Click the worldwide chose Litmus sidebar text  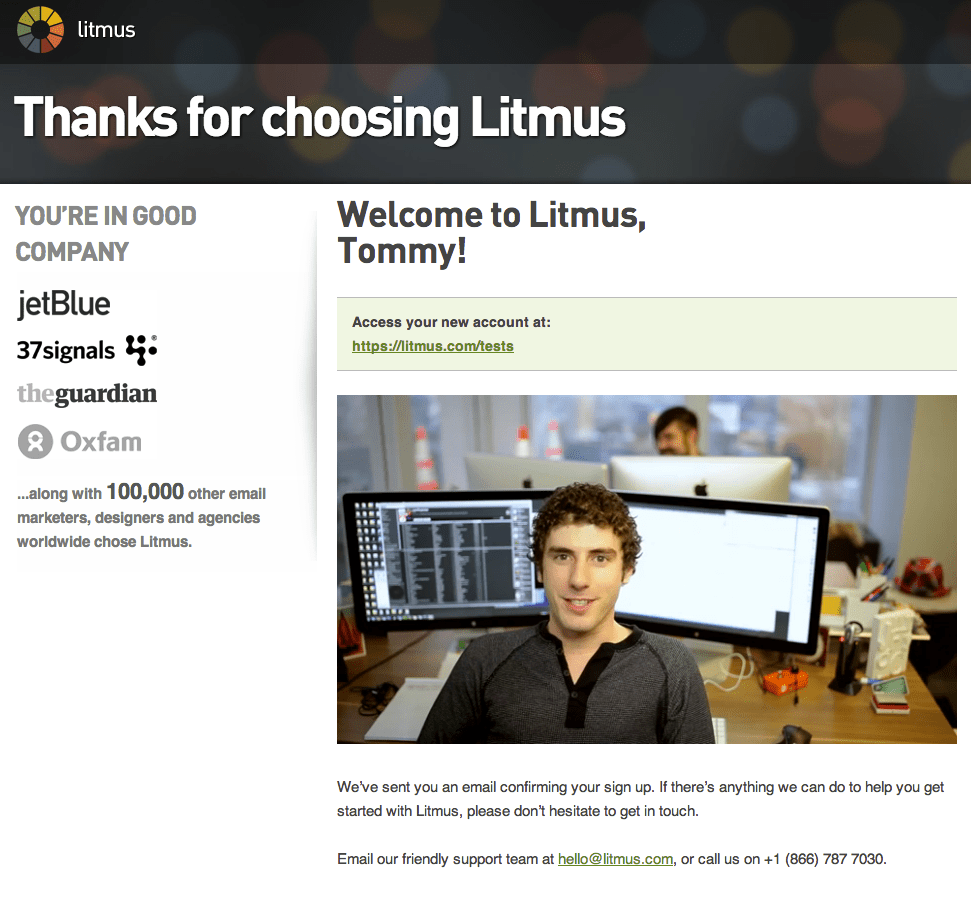click(105, 542)
